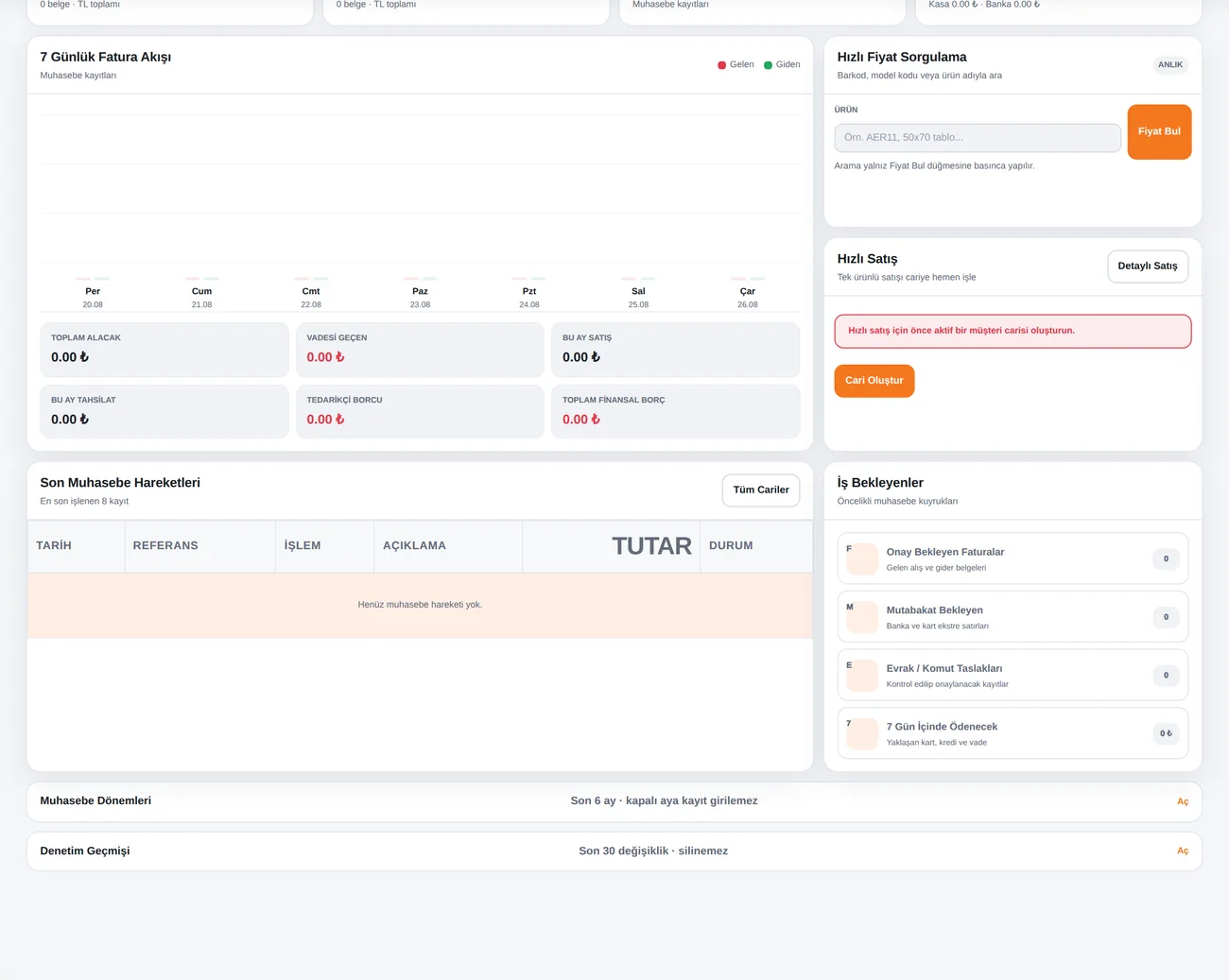1229x980 pixels.
Task: Click the 7 icon for 7 Gün İçinde Ödenecek
Action: (861, 733)
